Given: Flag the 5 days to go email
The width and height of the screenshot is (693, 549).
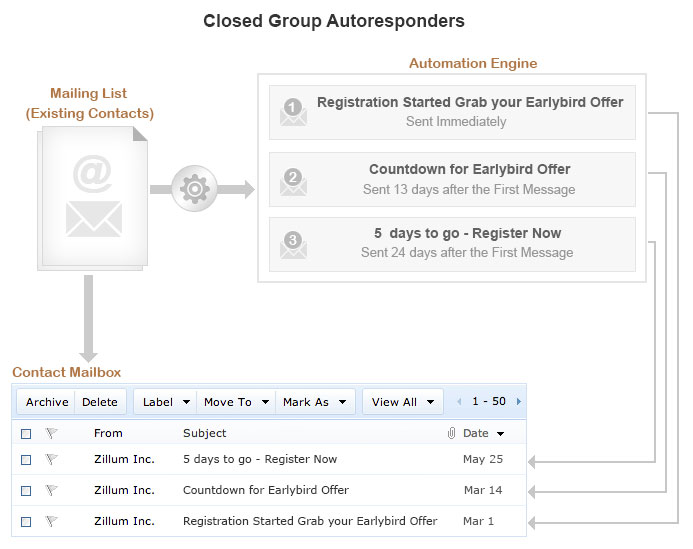Looking at the screenshot, I should (x=52, y=460).
